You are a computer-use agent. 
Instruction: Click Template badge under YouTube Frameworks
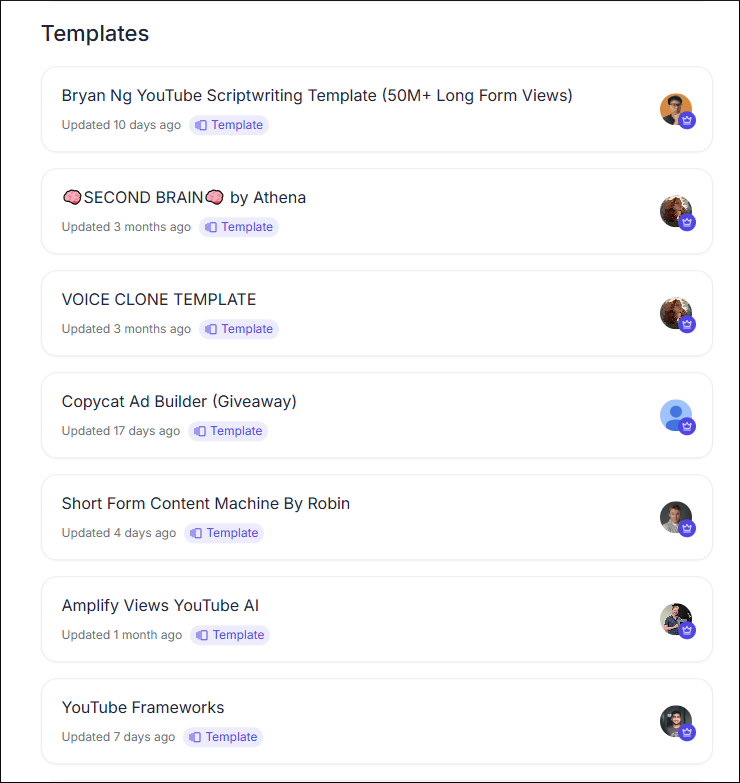tap(223, 737)
